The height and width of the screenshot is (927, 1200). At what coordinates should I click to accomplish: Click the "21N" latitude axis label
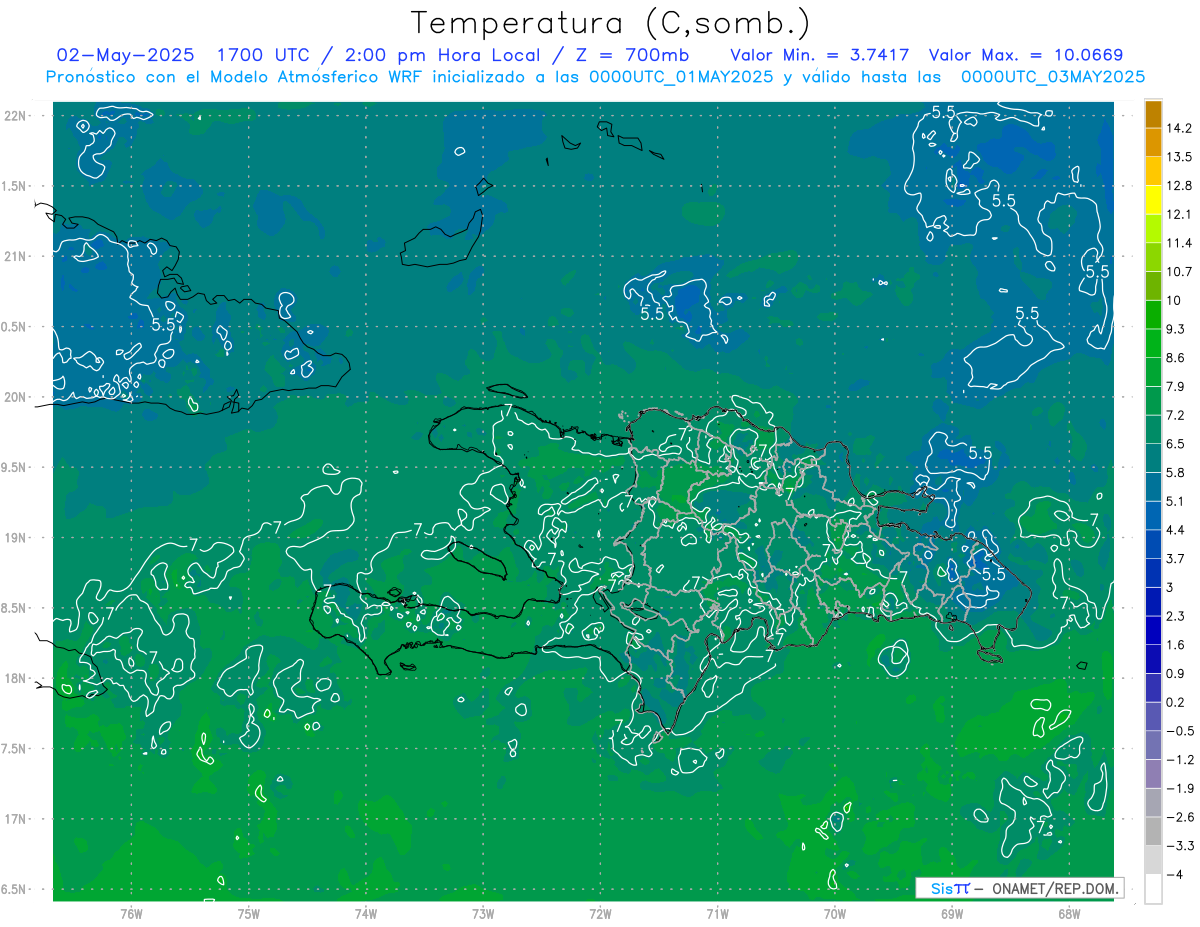point(15,256)
